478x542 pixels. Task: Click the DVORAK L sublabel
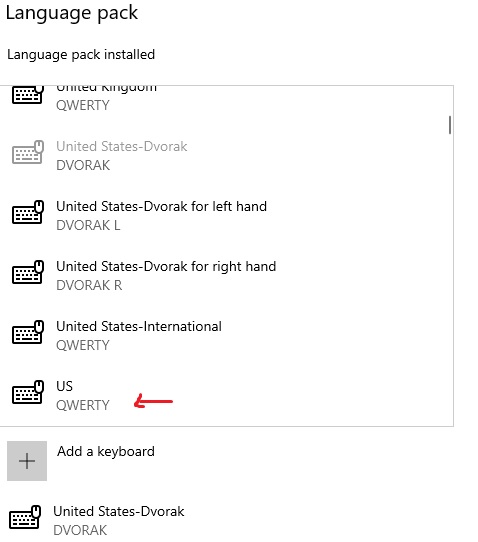[88, 225]
